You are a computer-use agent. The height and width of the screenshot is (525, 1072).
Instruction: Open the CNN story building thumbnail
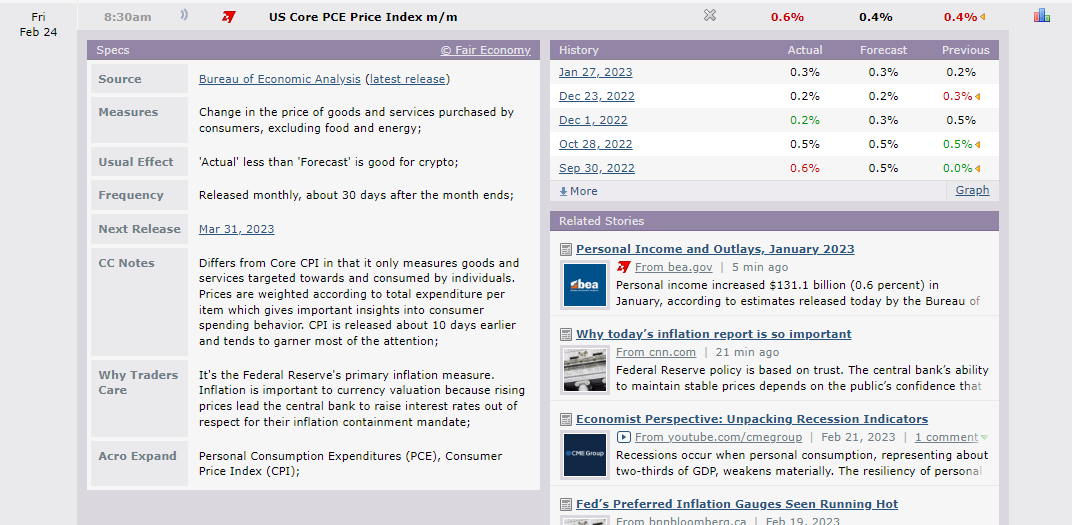585,370
